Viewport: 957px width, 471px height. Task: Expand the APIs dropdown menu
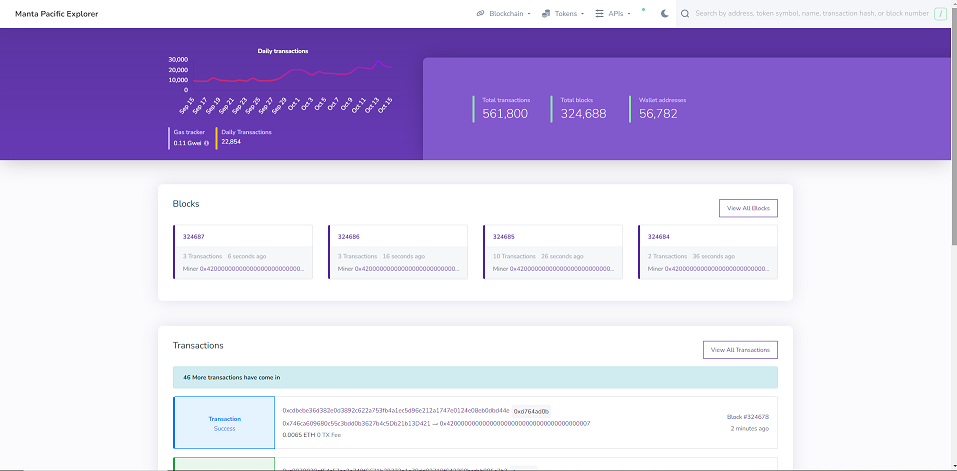[618, 14]
